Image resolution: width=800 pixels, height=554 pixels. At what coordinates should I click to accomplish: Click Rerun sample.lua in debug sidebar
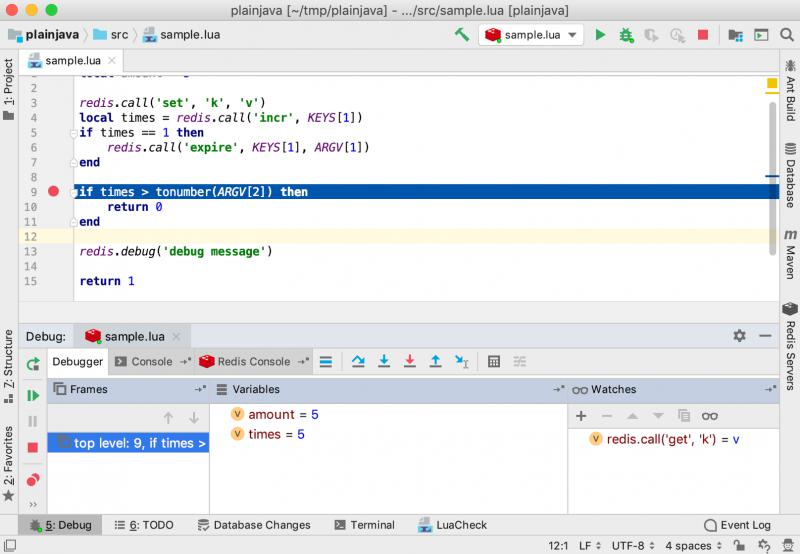(x=33, y=364)
